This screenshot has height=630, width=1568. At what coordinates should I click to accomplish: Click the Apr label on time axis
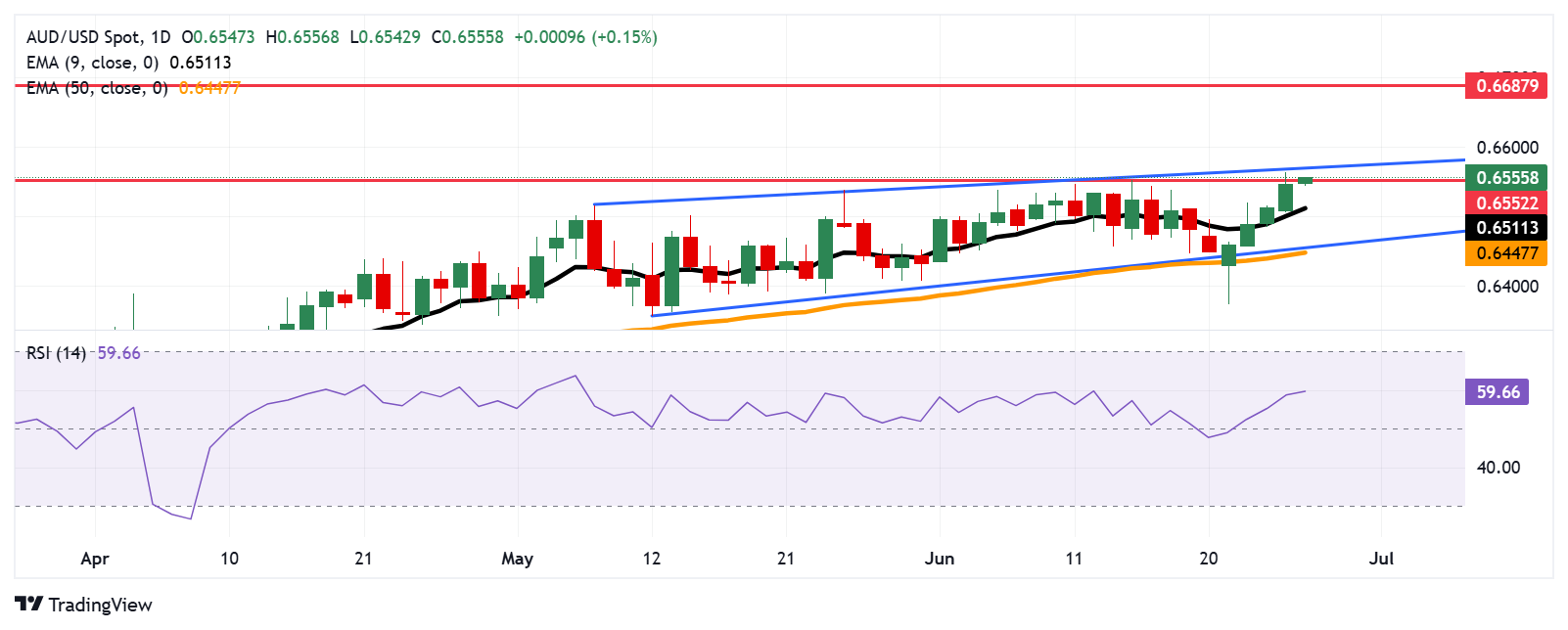click(95, 559)
